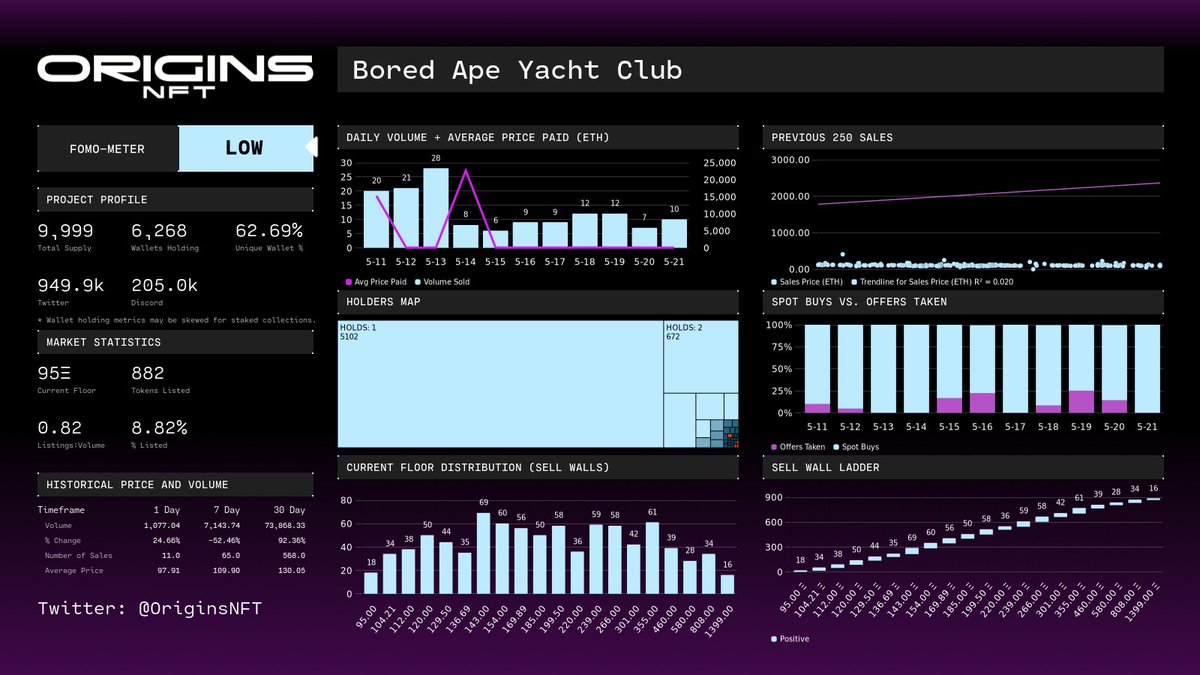Screen dimensions: 1200x675
Task: Select the 1,077.04 volume cell
Action: (160, 525)
